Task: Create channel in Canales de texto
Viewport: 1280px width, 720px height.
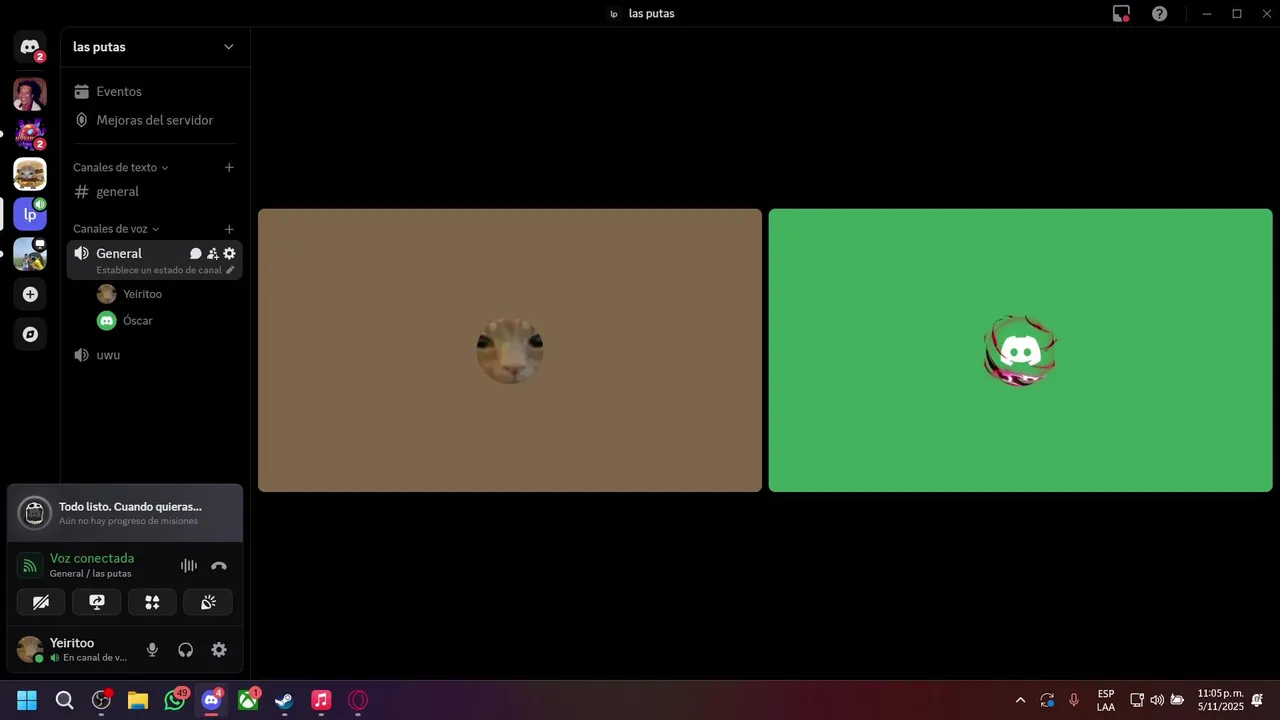Action: click(229, 167)
